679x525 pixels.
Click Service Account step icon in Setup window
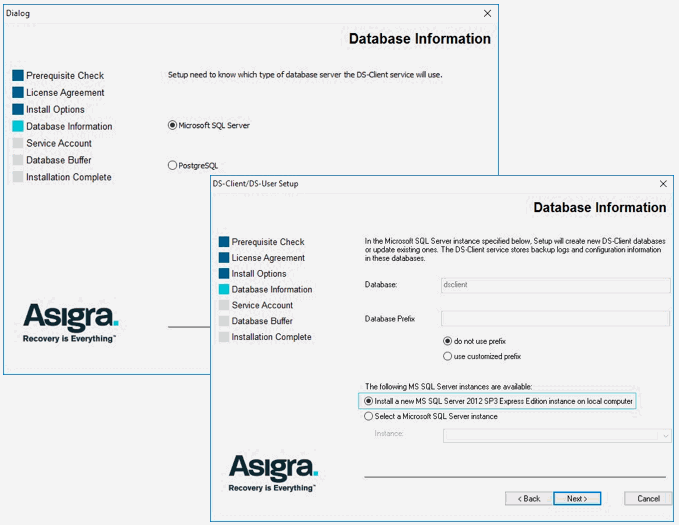[224, 305]
